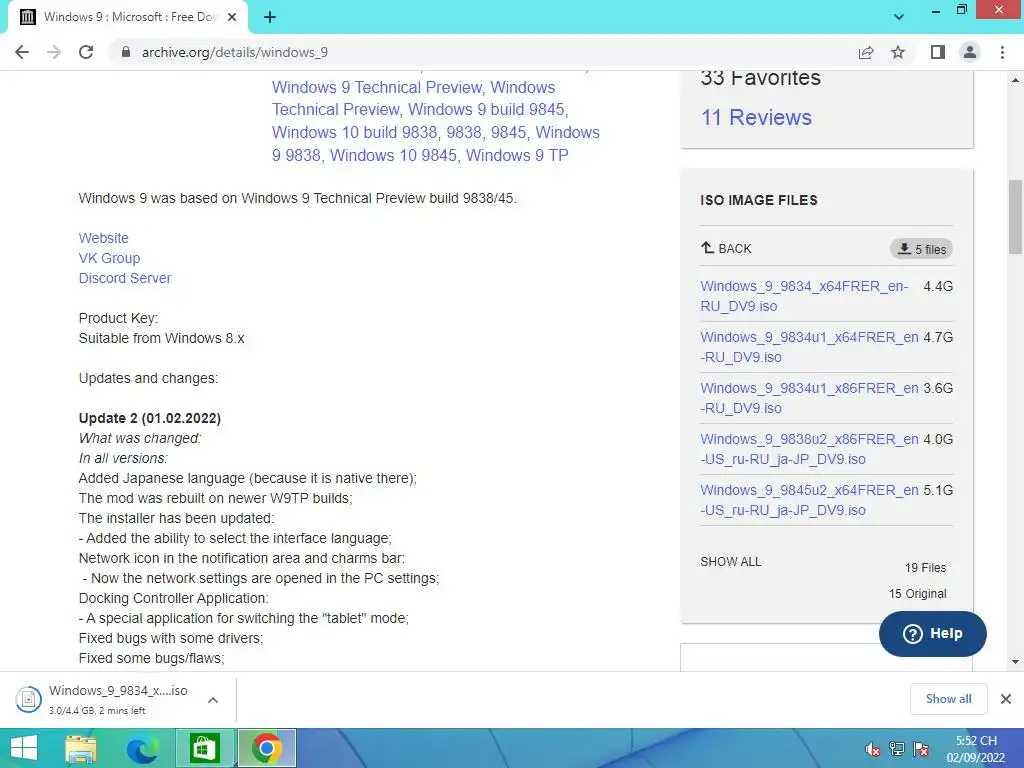Click the Windows 9 TP tag link
This screenshot has height=768, width=1024.
pyautogui.click(x=517, y=155)
